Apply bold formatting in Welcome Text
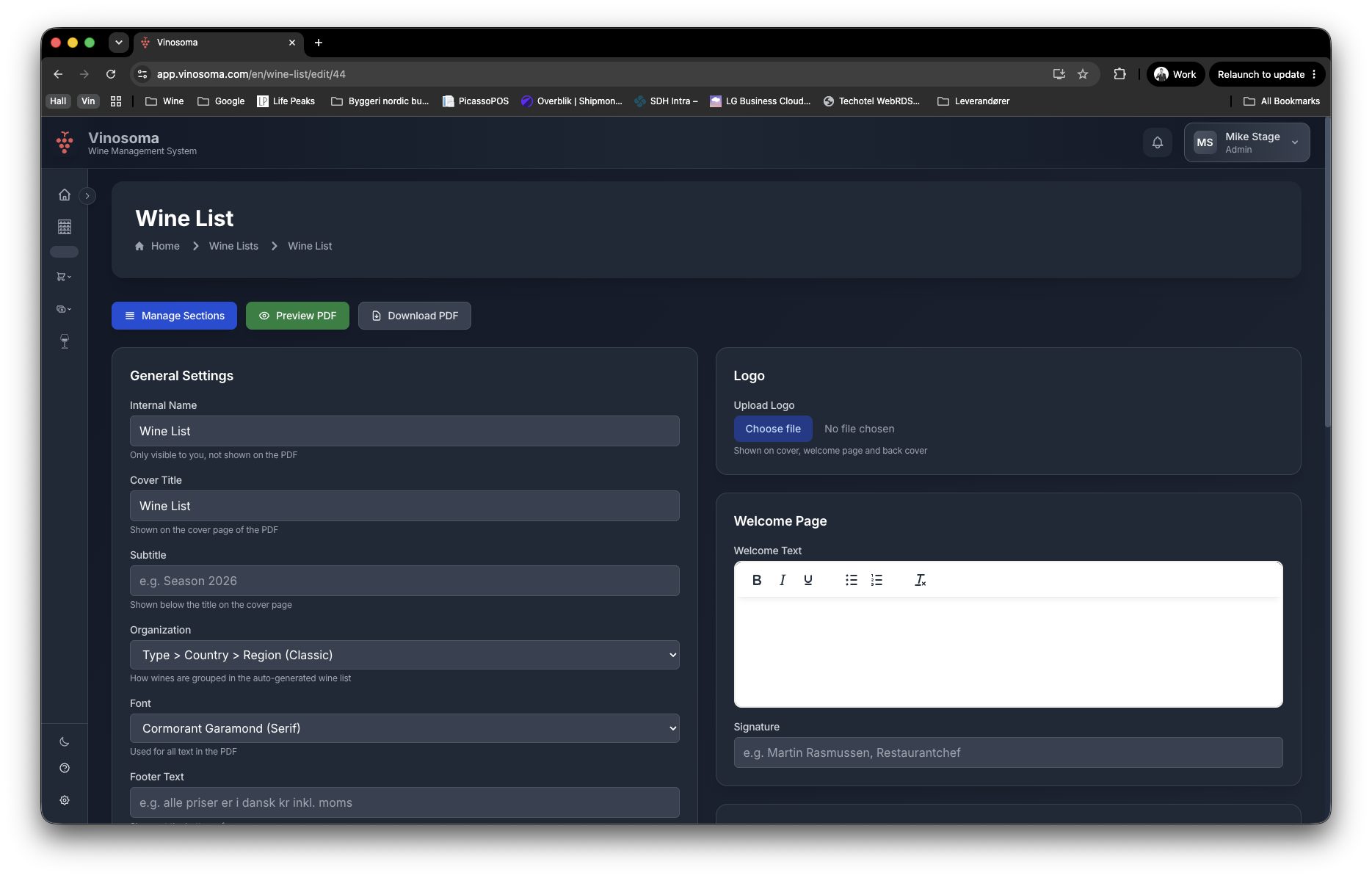Viewport: 1372px width, 878px height. 757,581
